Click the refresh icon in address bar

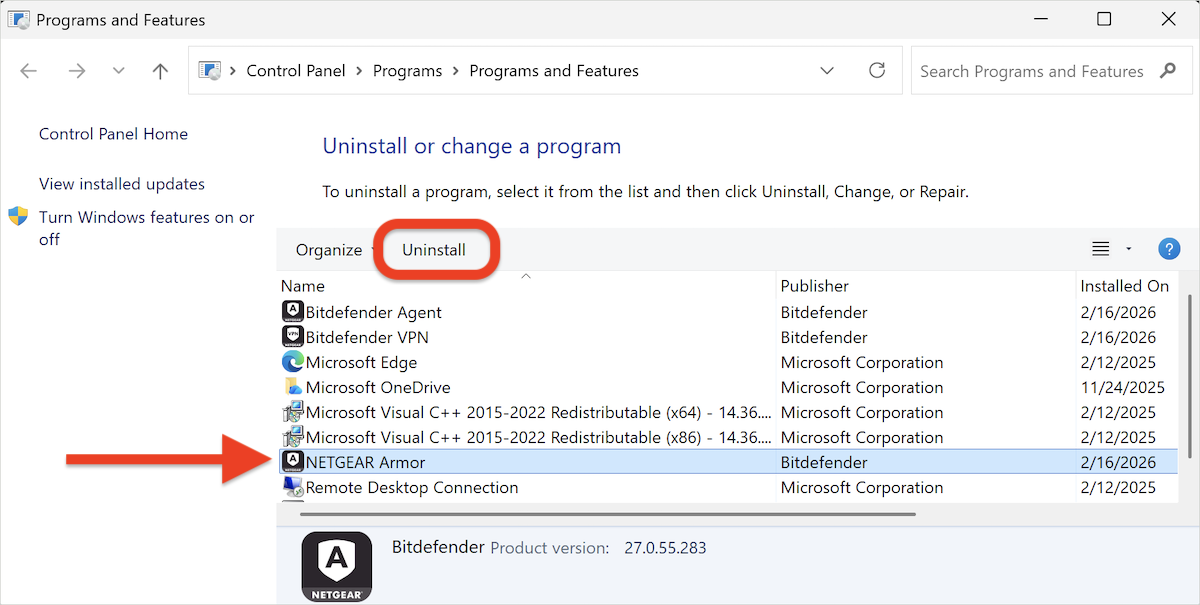pos(877,70)
